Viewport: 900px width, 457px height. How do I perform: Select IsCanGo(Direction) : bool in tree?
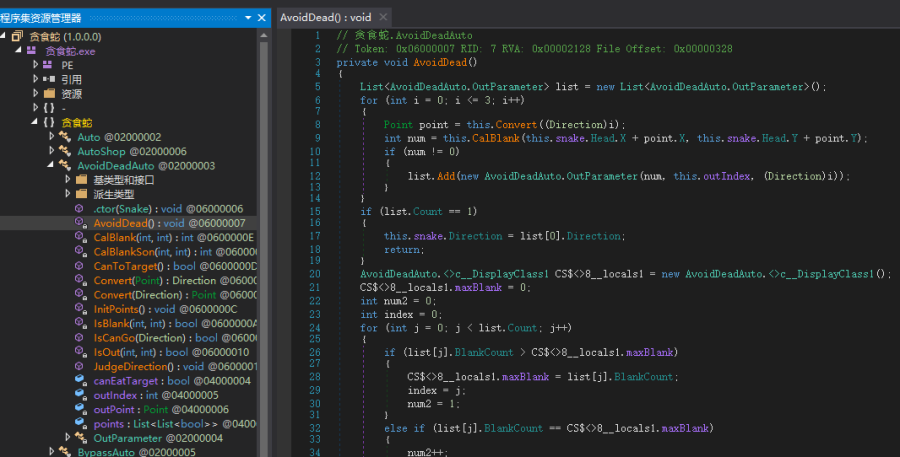(175, 338)
